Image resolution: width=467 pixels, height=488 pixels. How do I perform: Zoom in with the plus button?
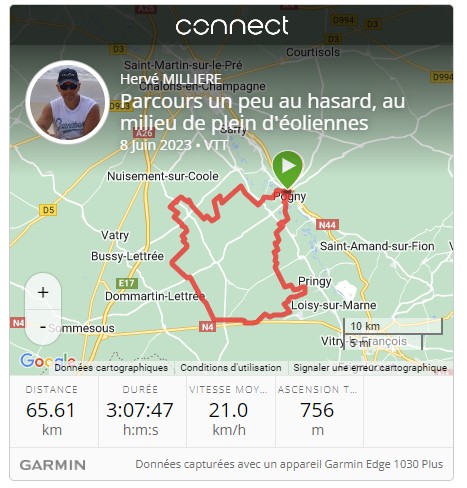[43, 292]
